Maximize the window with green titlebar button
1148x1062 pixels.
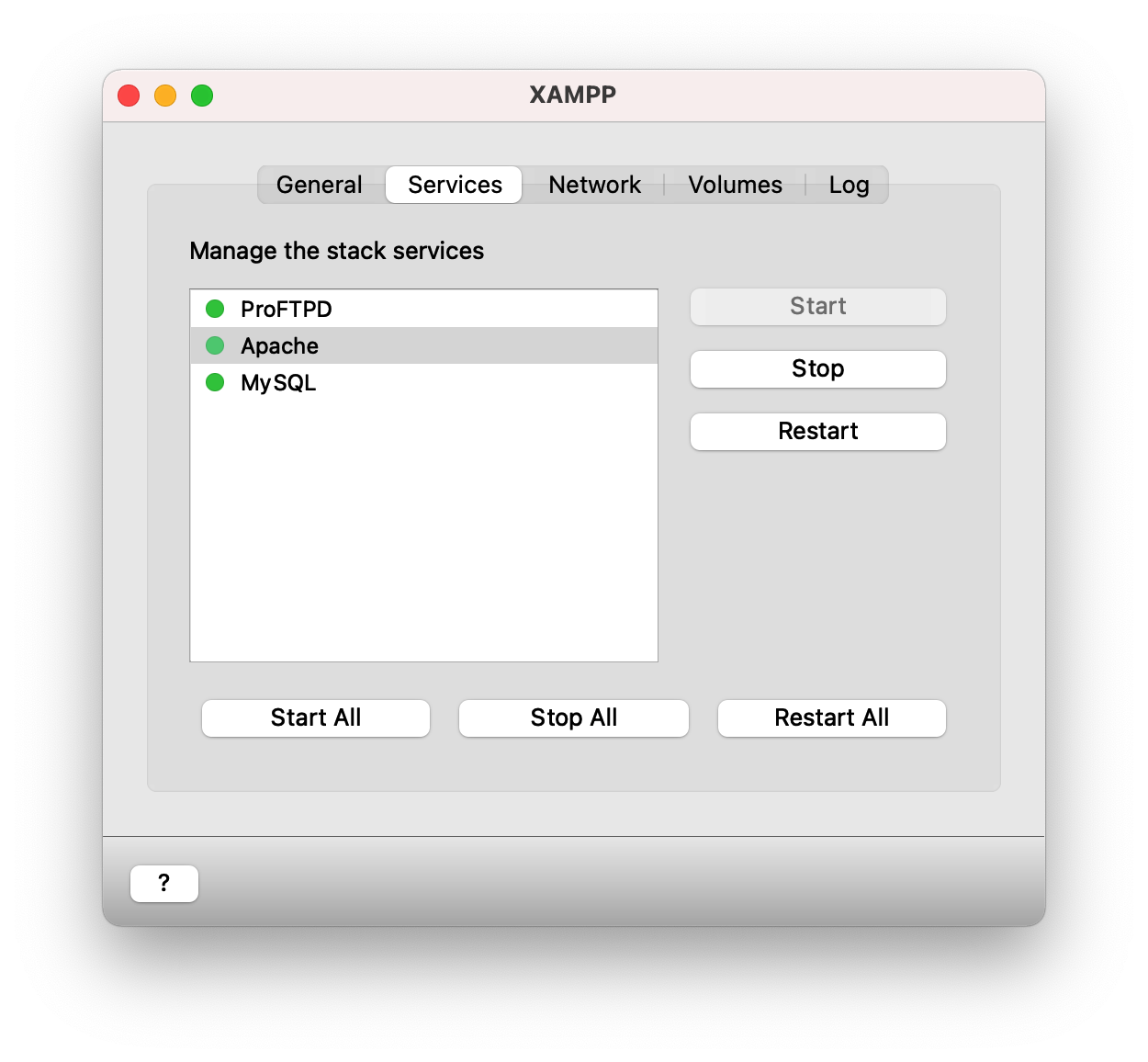[x=202, y=96]
